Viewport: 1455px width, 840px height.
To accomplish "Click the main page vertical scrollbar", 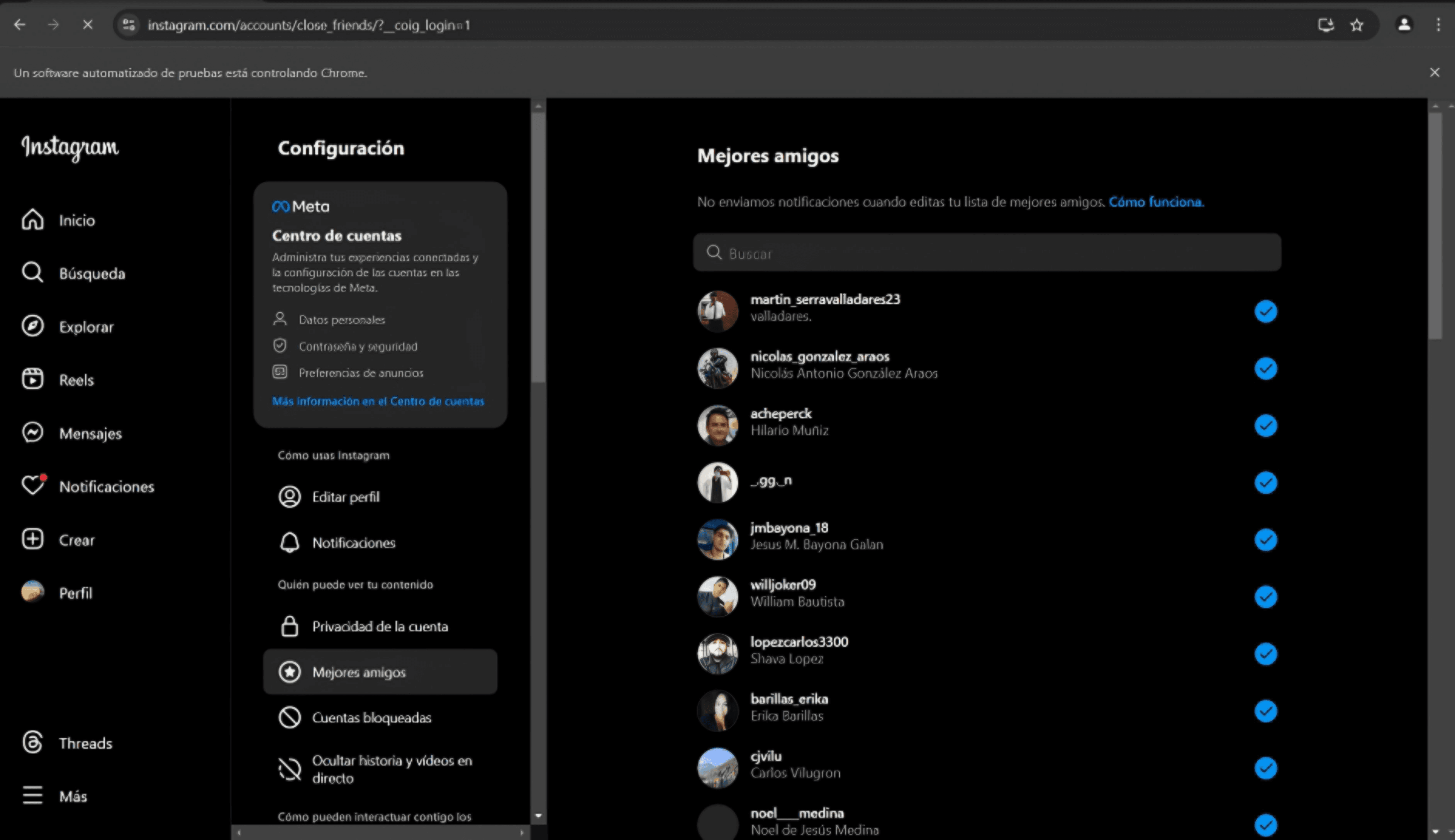I will tap(1435, 225).
